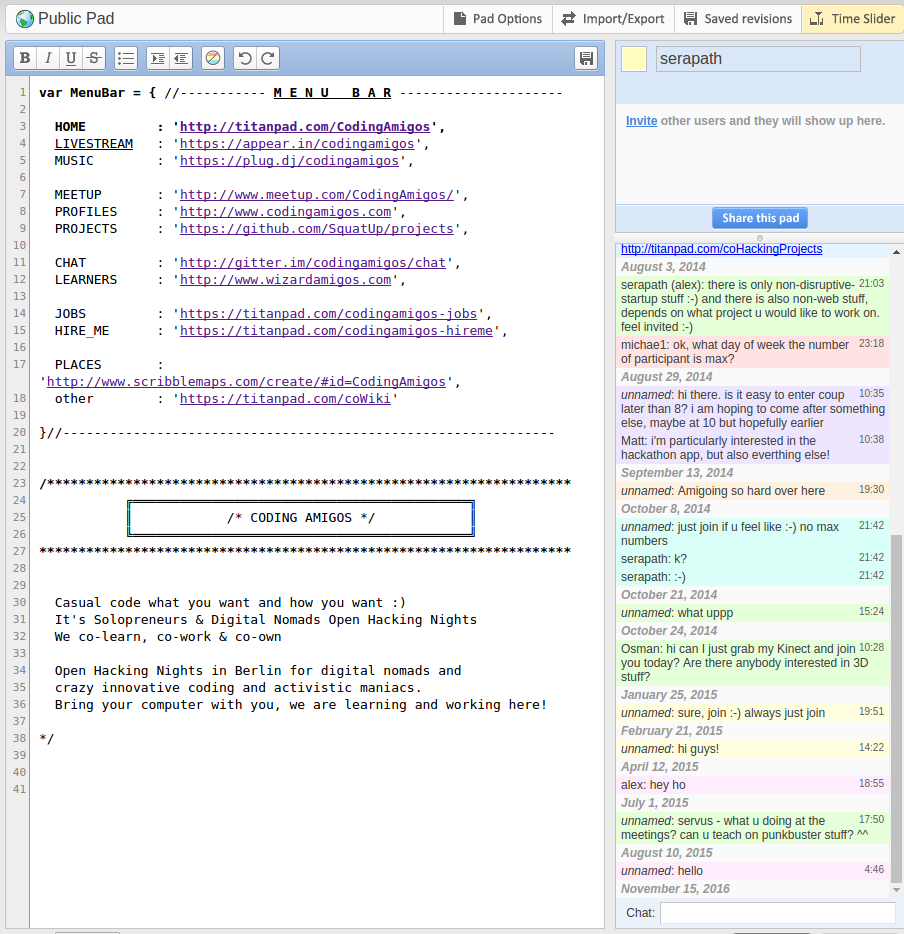Redo the last edit
Viewport: 904px width, 934px height.
[x=268, y=58]
